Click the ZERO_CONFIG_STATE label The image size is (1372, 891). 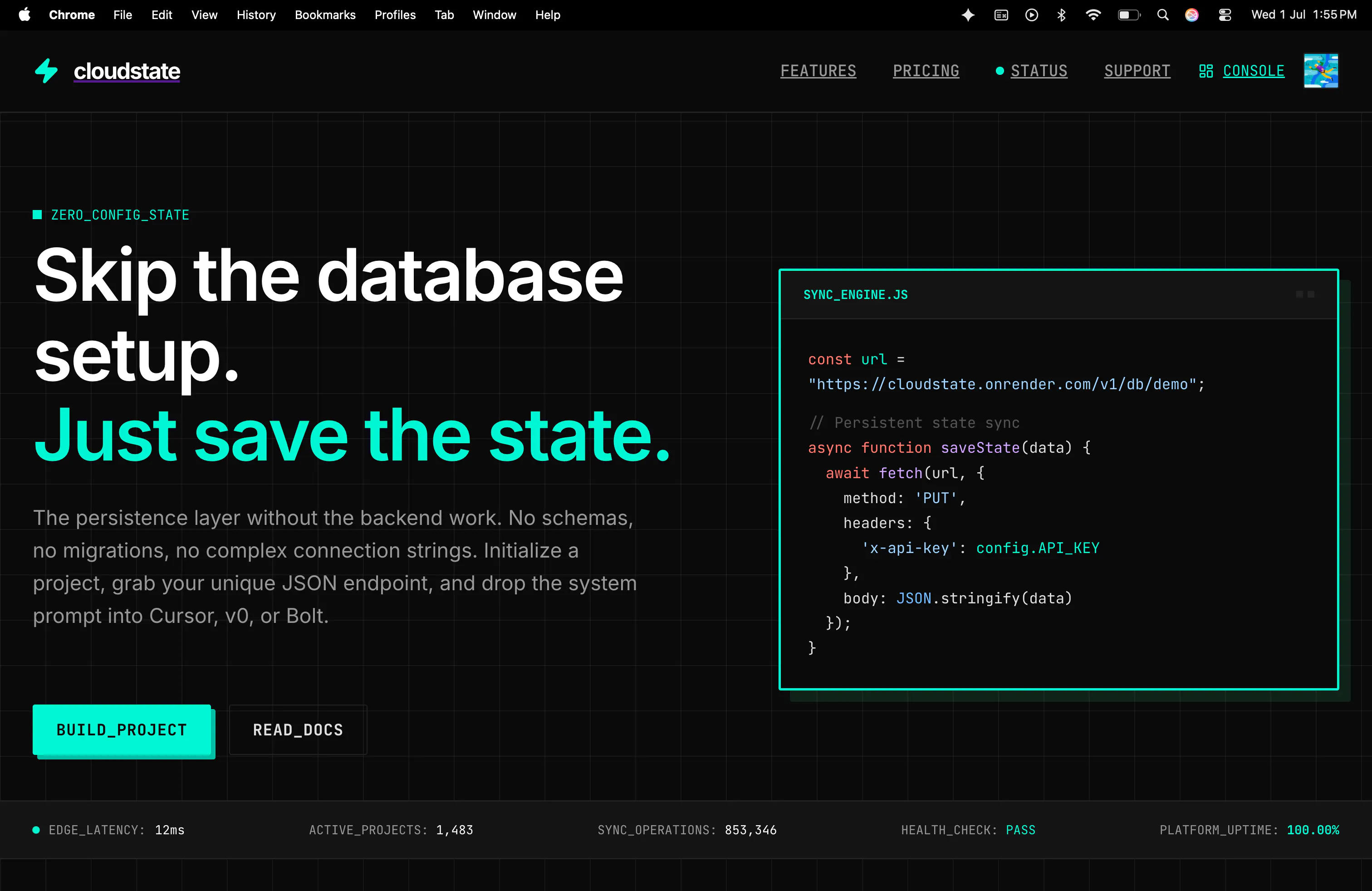click(120, 215)
